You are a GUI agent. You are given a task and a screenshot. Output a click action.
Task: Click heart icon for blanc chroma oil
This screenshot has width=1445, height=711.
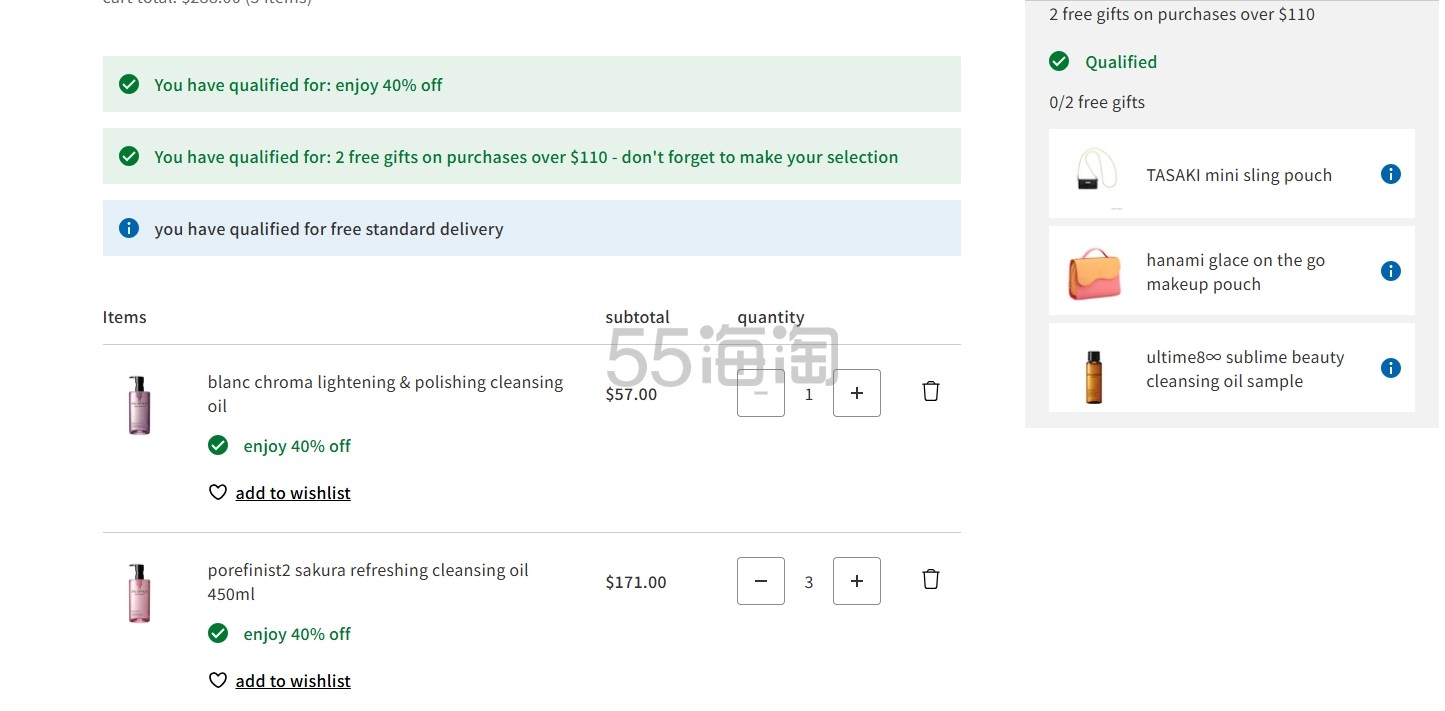tap(217, 492)
